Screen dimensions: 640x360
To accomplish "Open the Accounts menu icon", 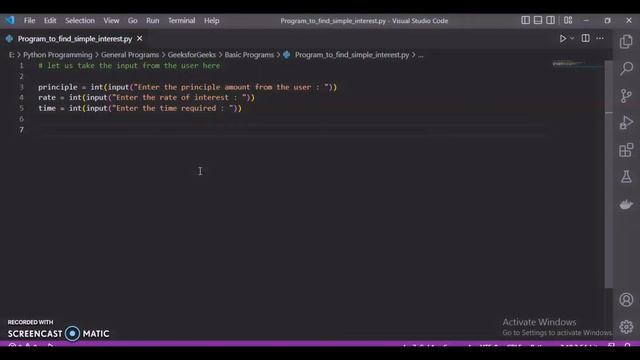I will (626, 300).
